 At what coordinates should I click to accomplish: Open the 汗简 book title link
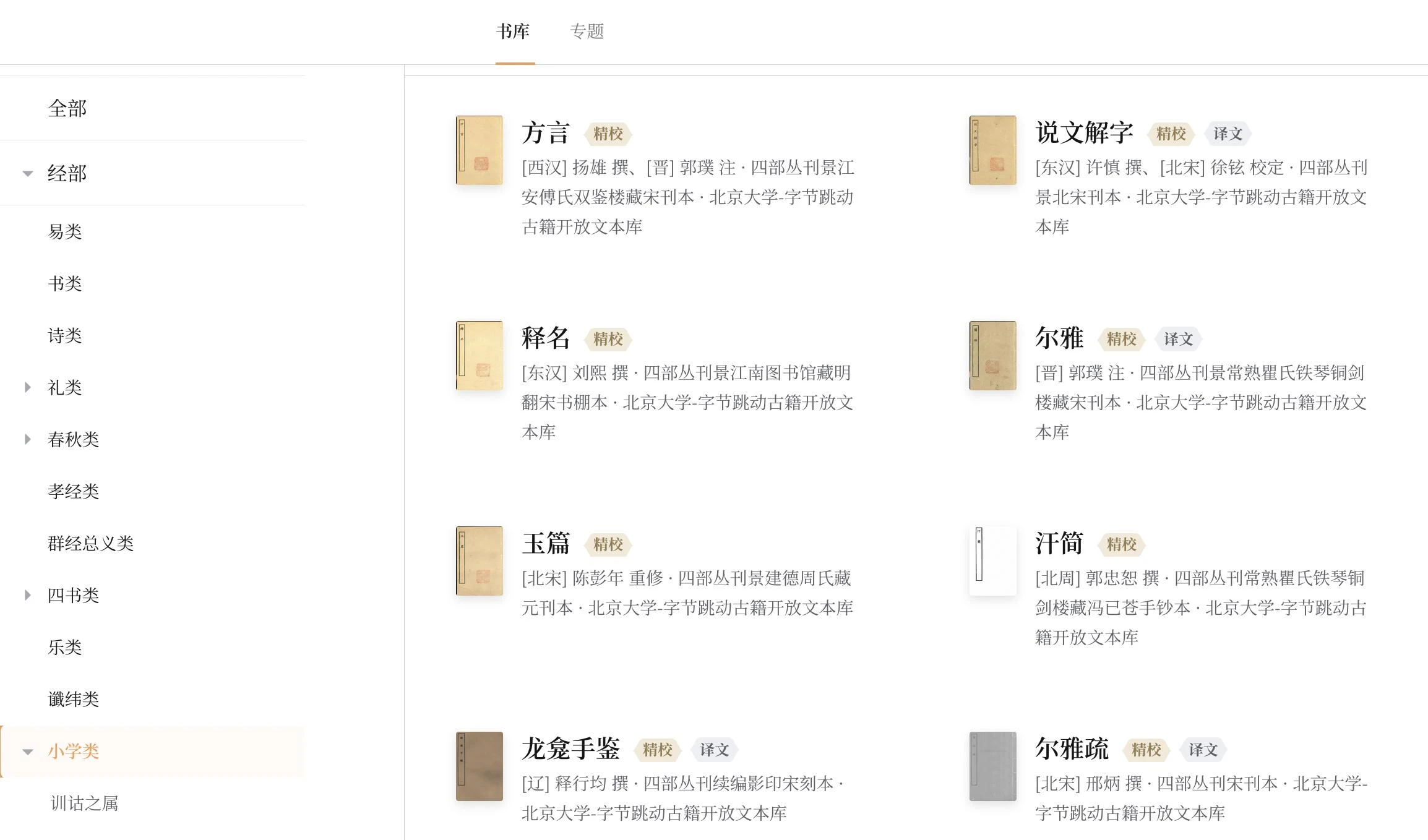pos(1059,544)
